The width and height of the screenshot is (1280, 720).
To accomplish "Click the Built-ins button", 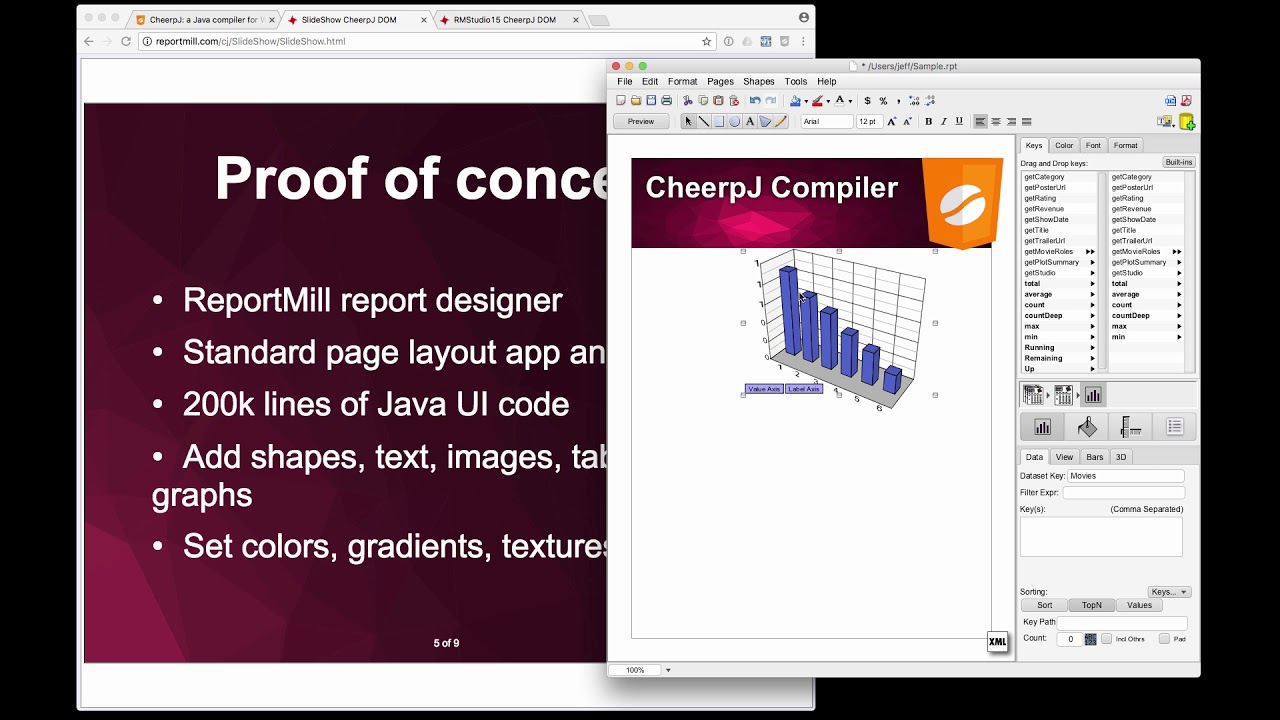I will [x=1179, y=162].
